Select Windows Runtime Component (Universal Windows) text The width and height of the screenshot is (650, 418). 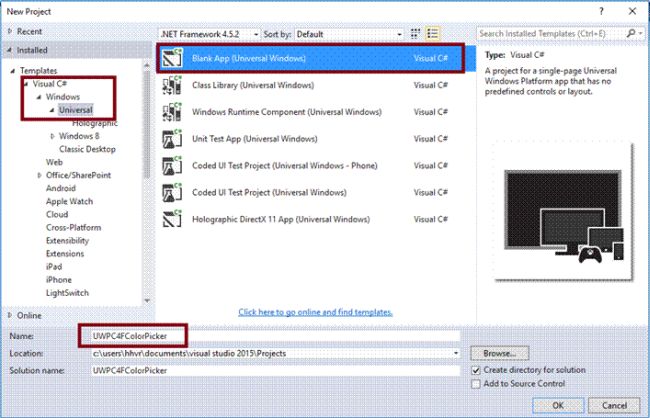[287, 112]
